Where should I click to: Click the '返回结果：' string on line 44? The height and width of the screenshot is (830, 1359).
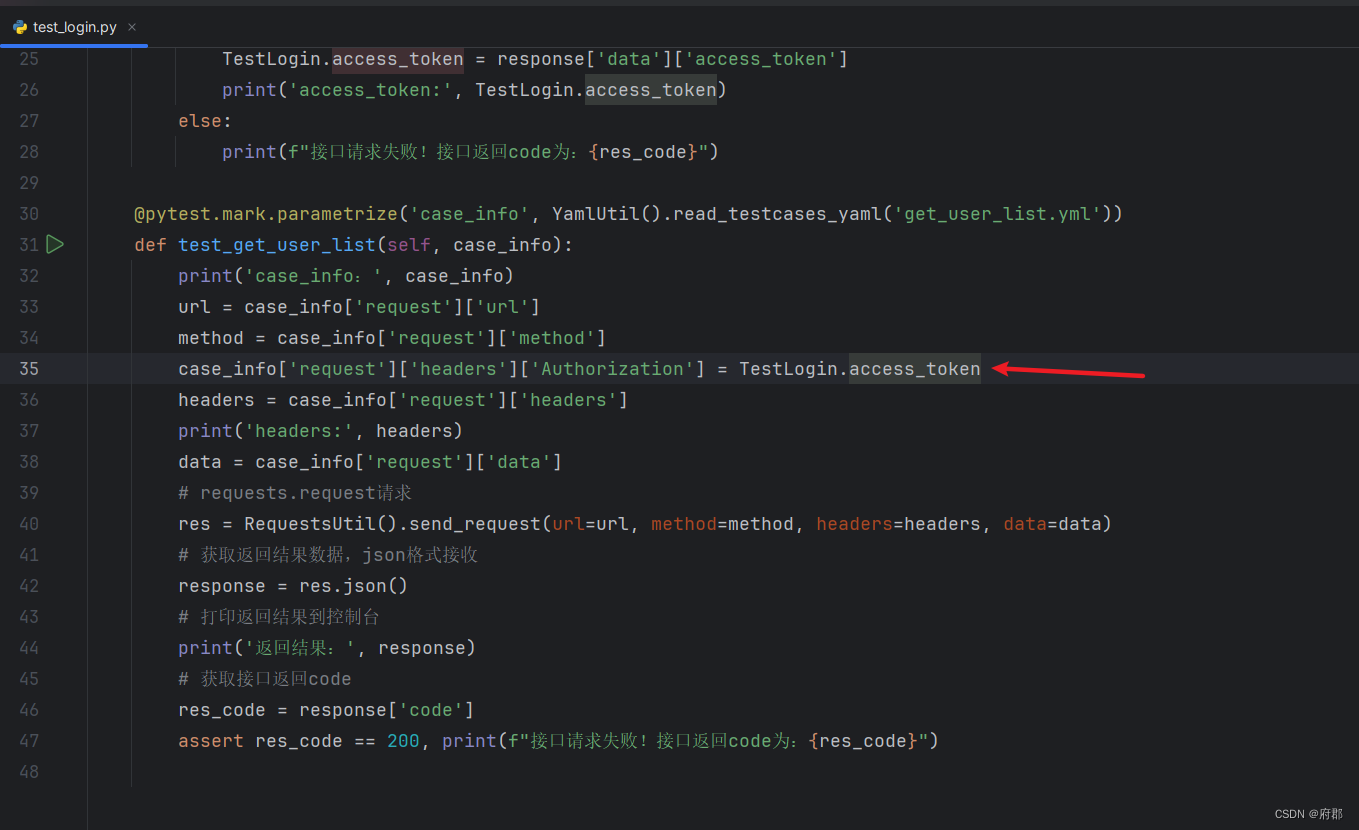pyautogui.click(x=299, y=648)
